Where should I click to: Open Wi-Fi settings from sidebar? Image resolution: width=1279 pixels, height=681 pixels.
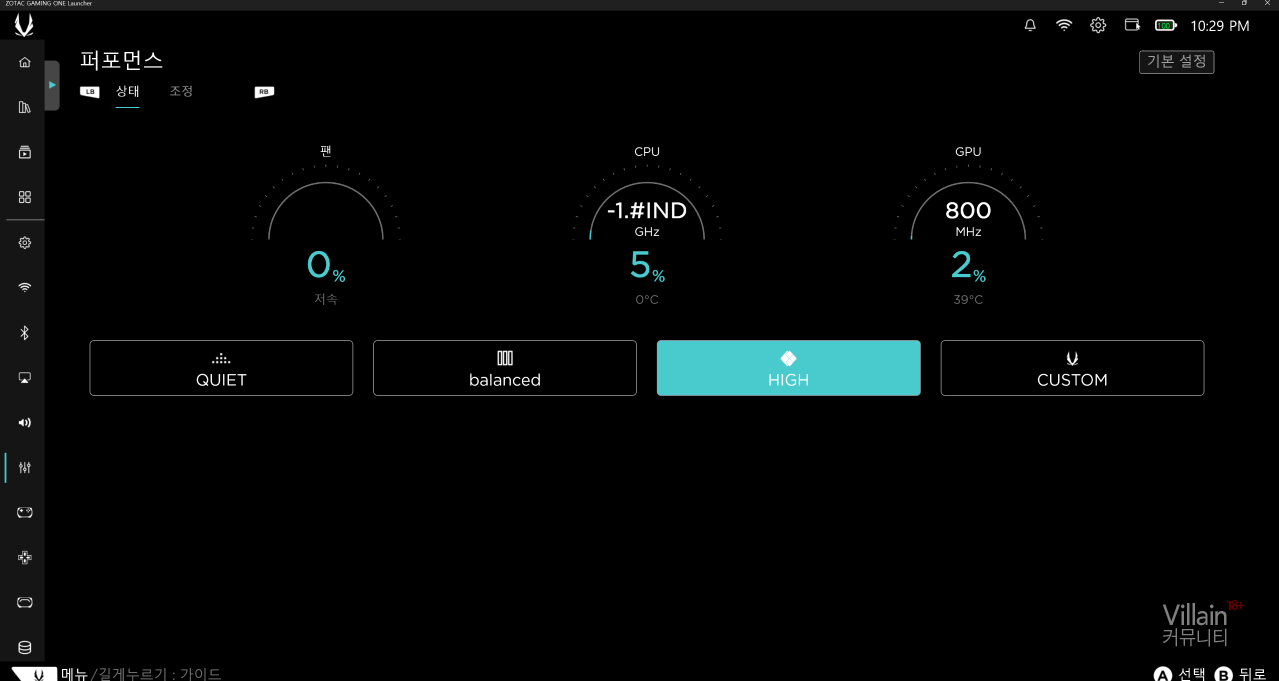pos(25,287)
